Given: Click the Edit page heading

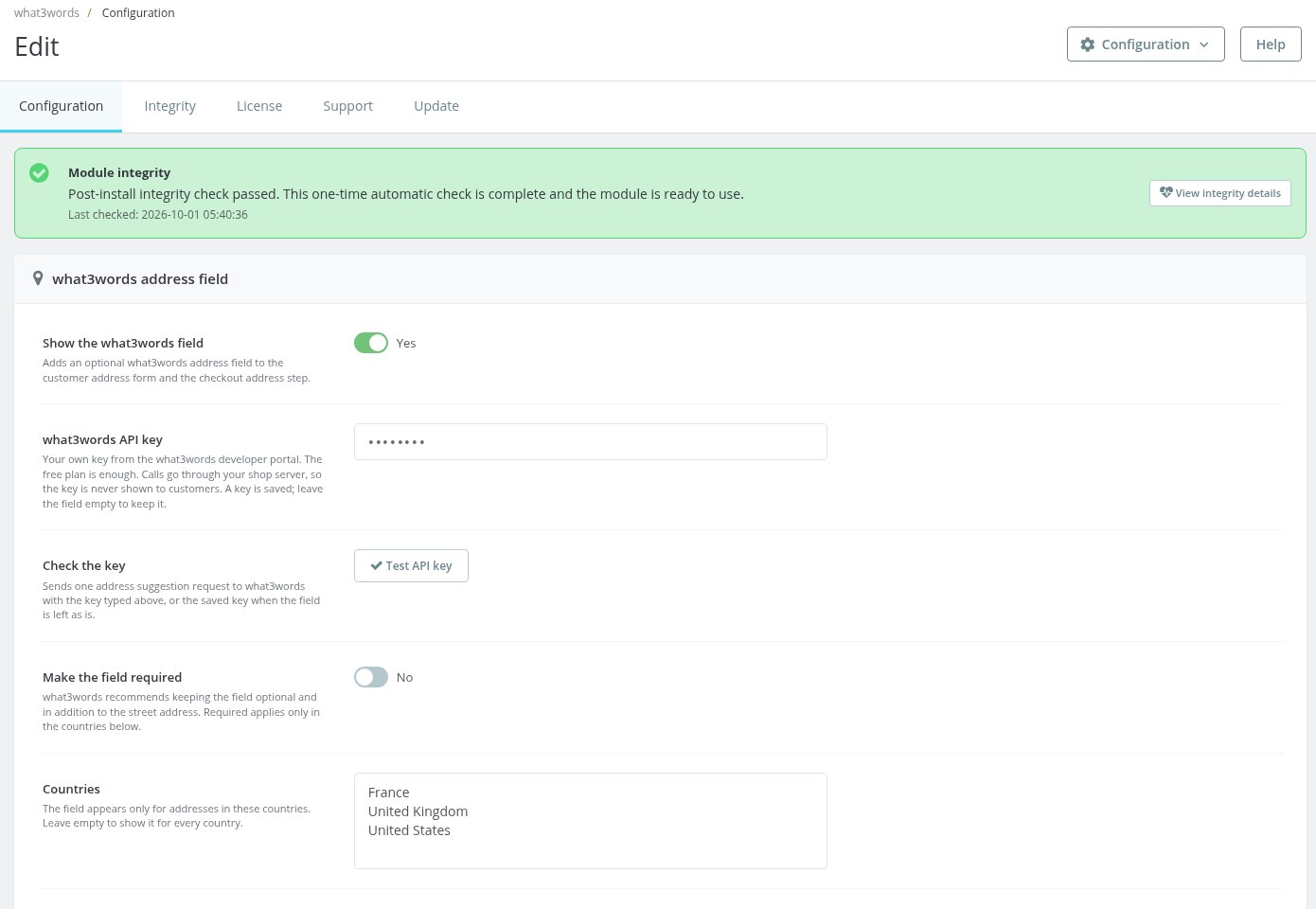Looking at the screenshot, I should pyautogui.click(x=37, y=46).
